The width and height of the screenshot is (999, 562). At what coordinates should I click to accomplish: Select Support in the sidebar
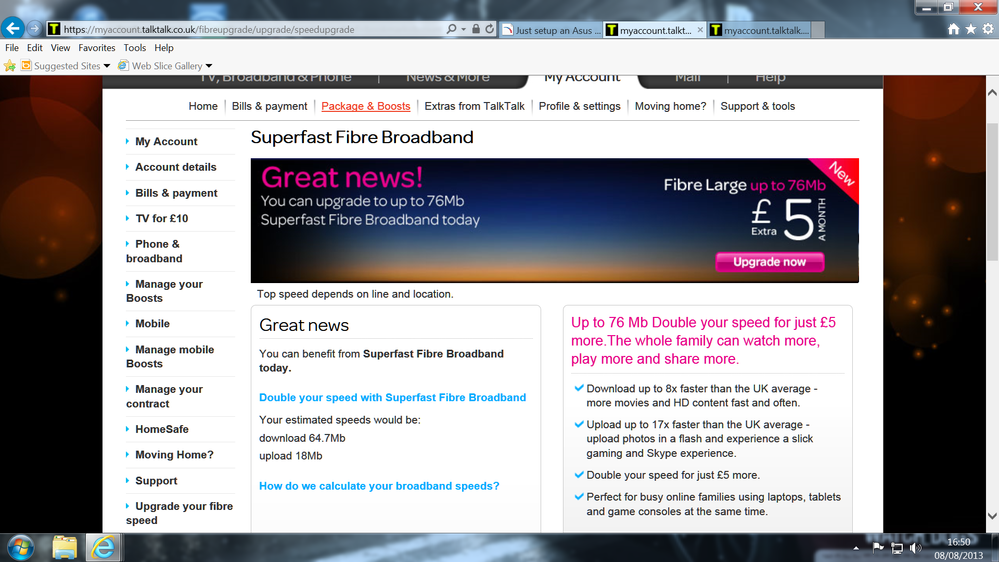[155, 481]
